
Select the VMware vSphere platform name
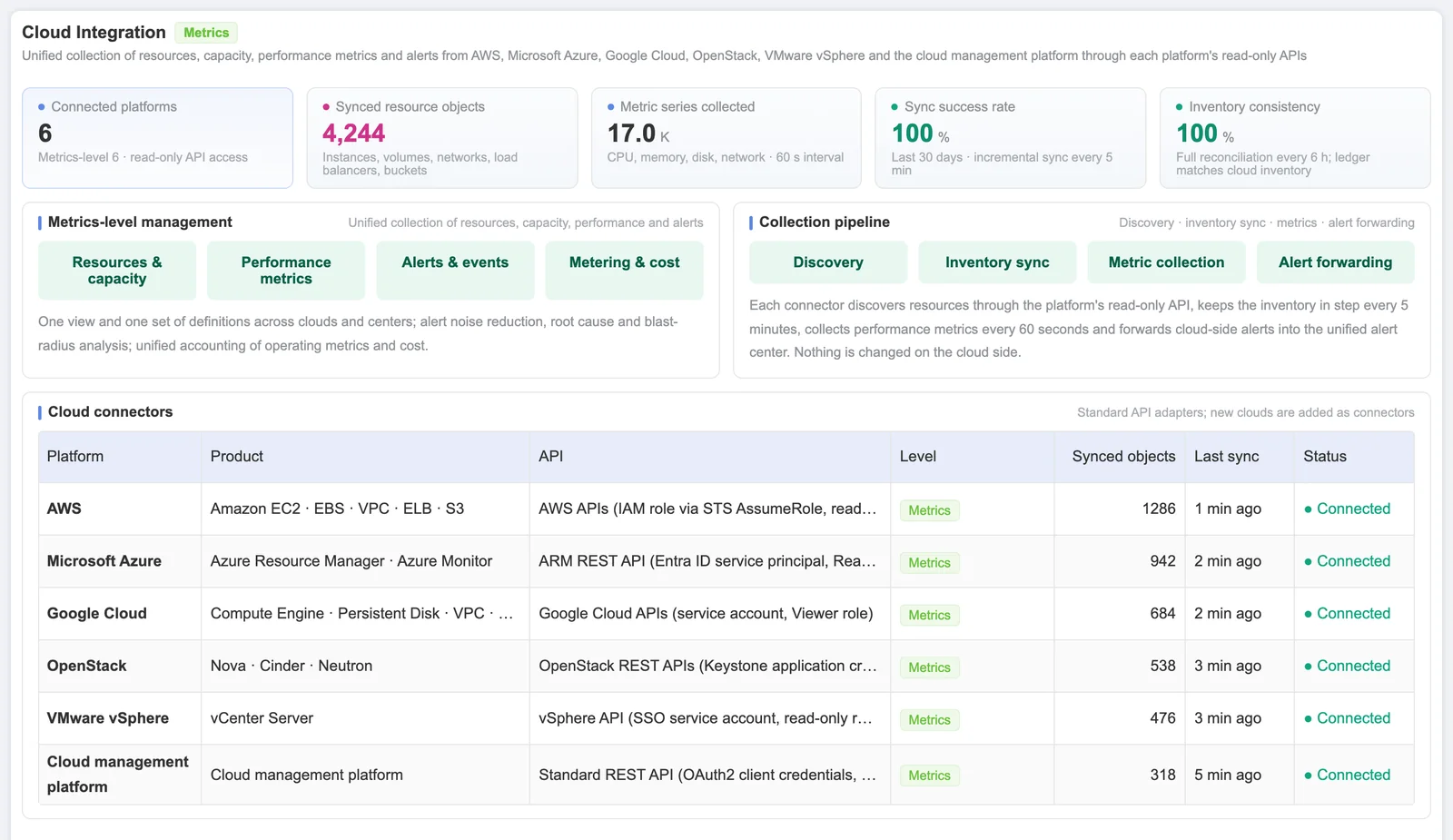tap(108, 718)
